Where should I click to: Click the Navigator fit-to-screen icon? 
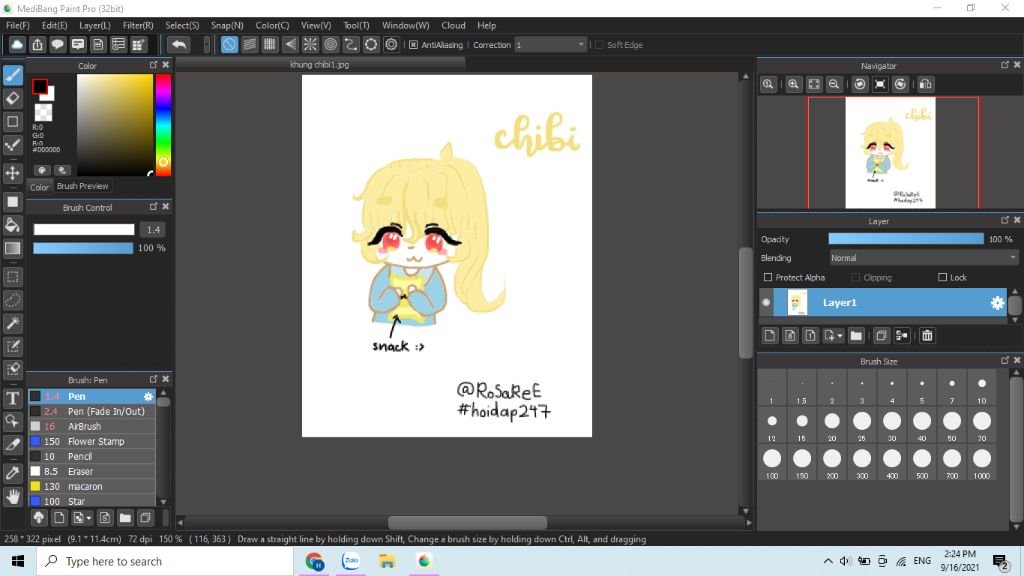tap(814, 84)
